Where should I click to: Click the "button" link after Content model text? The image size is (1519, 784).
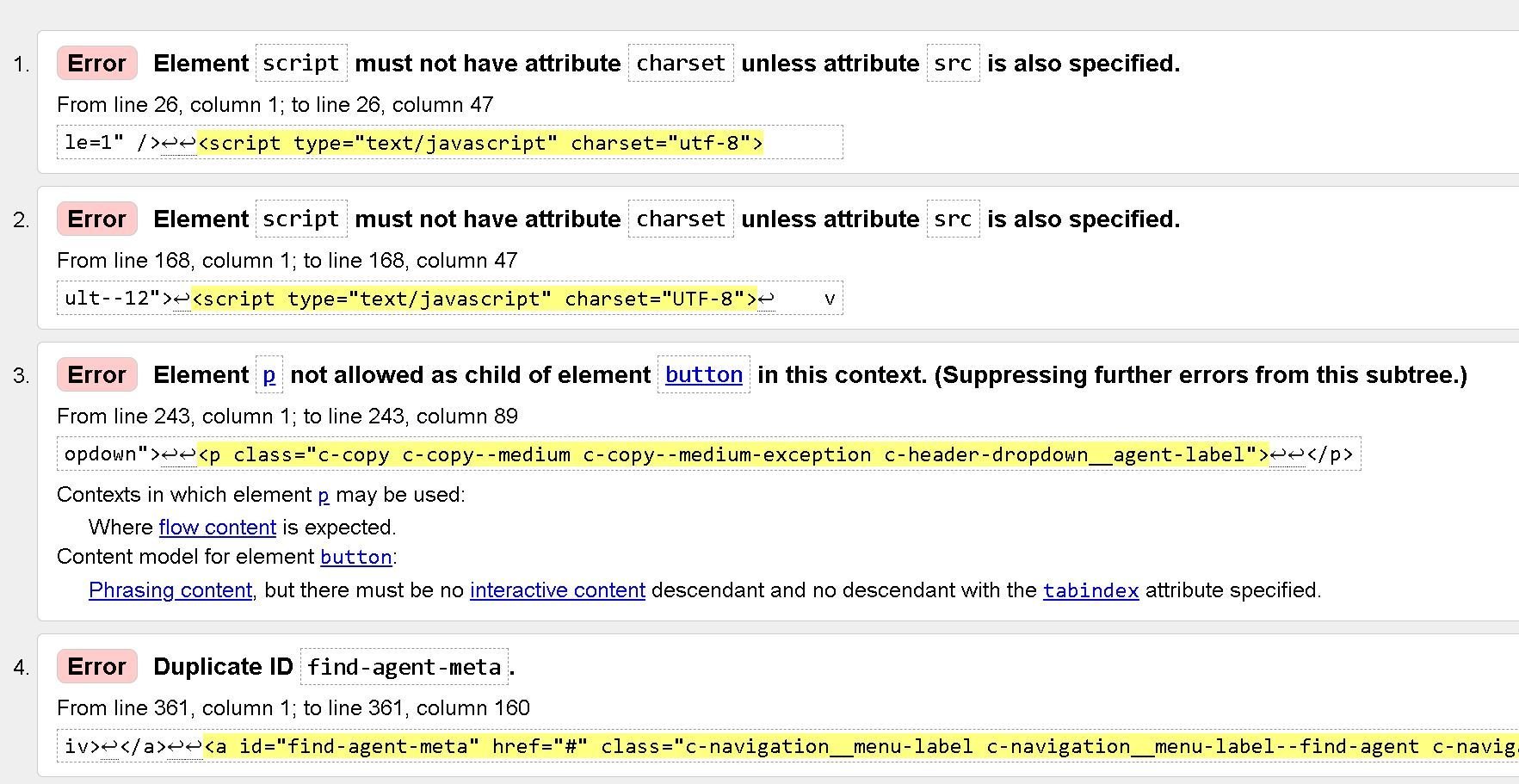[355, 558]
